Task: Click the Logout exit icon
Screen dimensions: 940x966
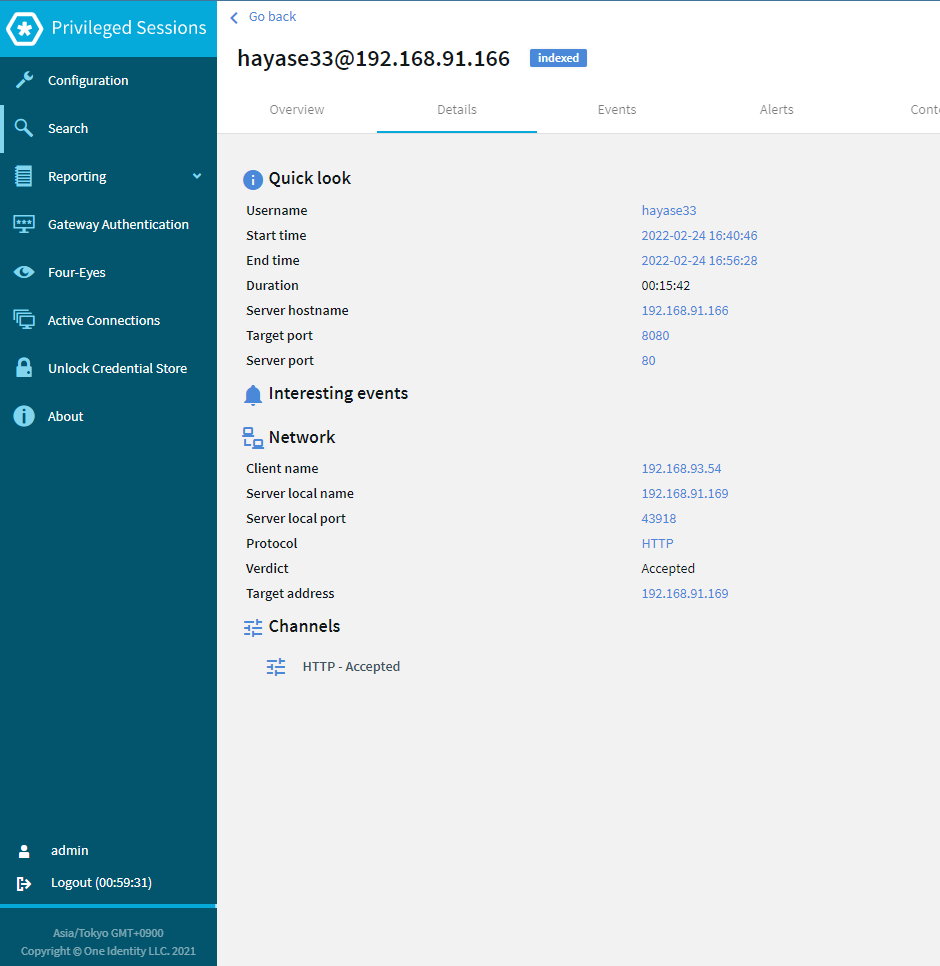Action: (23, 883)
